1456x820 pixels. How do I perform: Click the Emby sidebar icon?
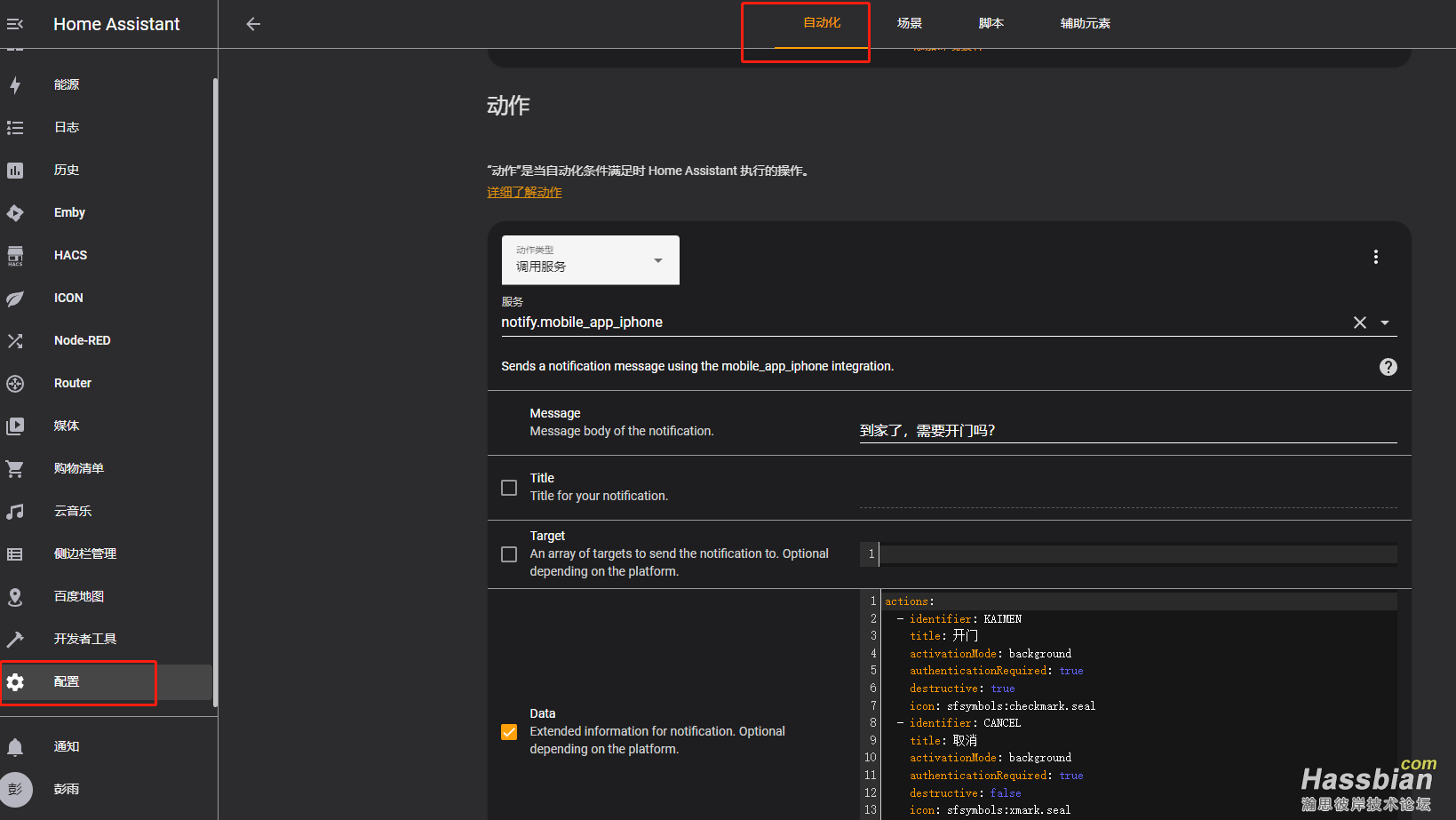[x=15, y=212]
